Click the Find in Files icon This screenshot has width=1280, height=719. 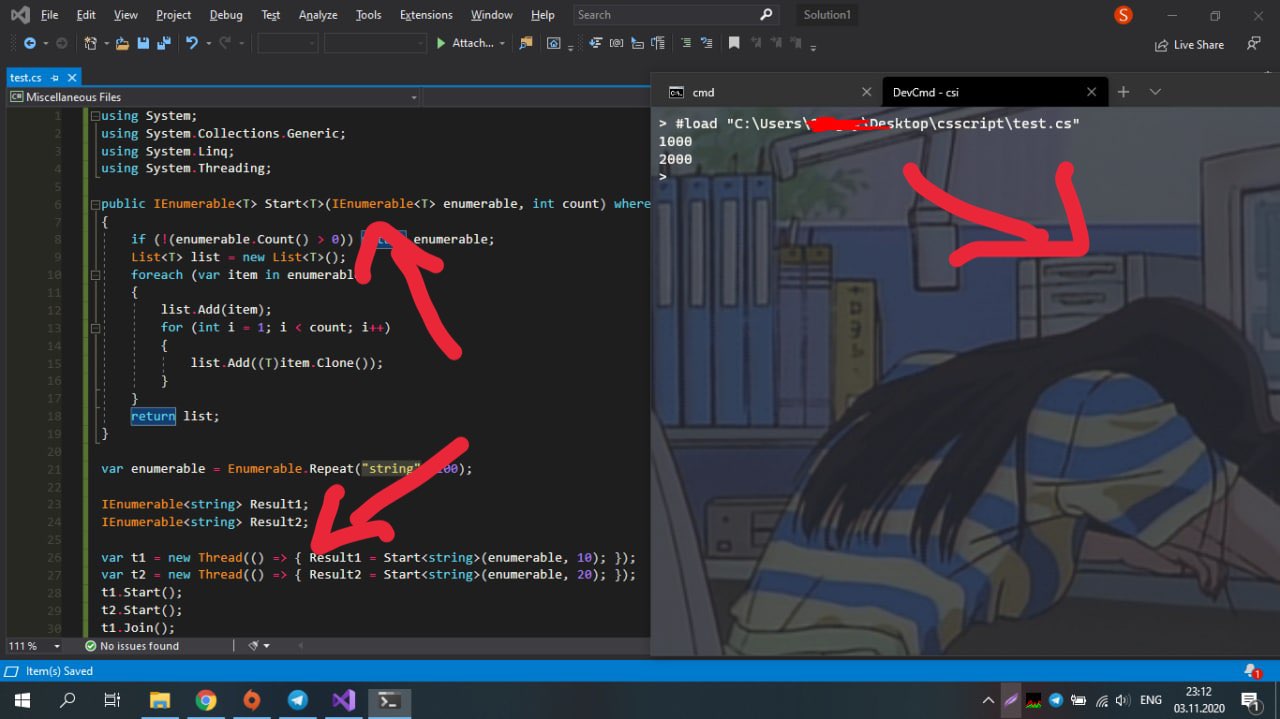pyautogui.click(x=526, y=43)
